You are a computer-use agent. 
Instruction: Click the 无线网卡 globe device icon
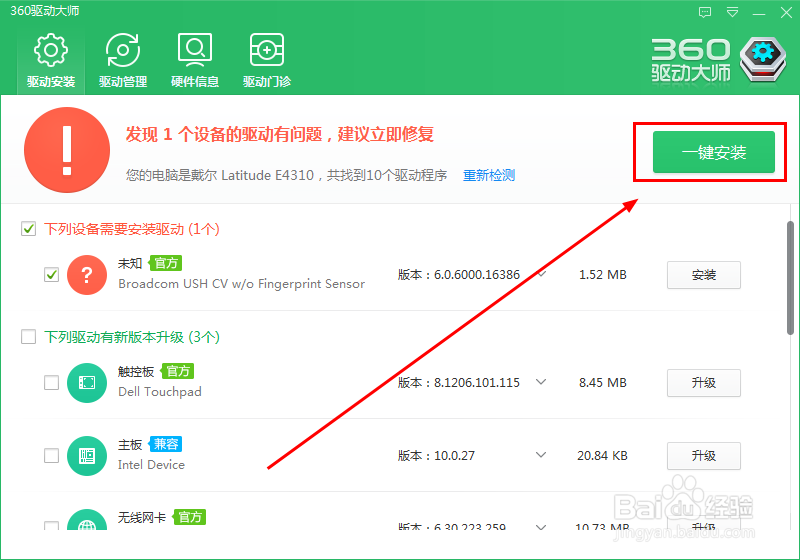coord(87,520)
